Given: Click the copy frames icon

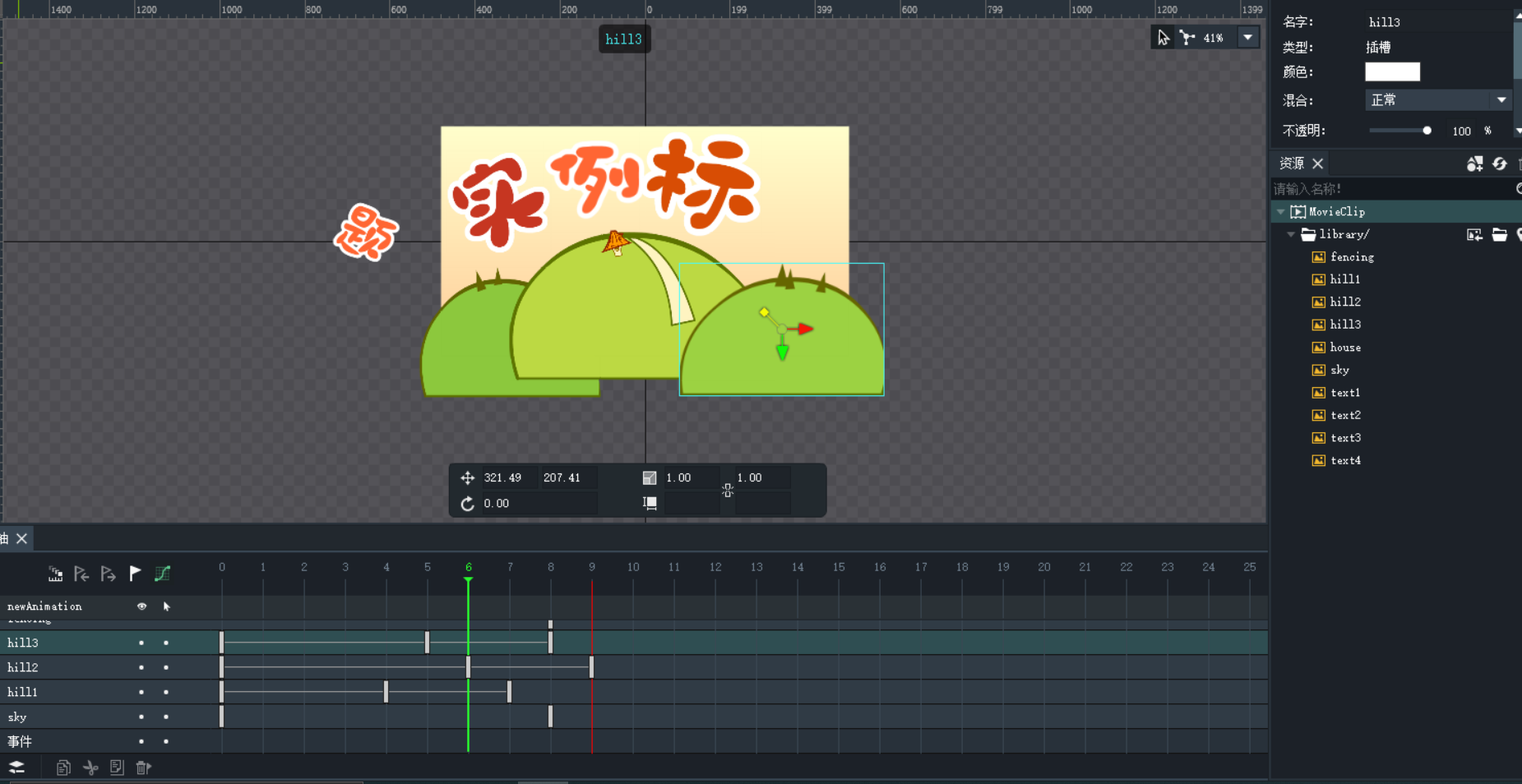Looking at the screenshot, I should (63, 768).
